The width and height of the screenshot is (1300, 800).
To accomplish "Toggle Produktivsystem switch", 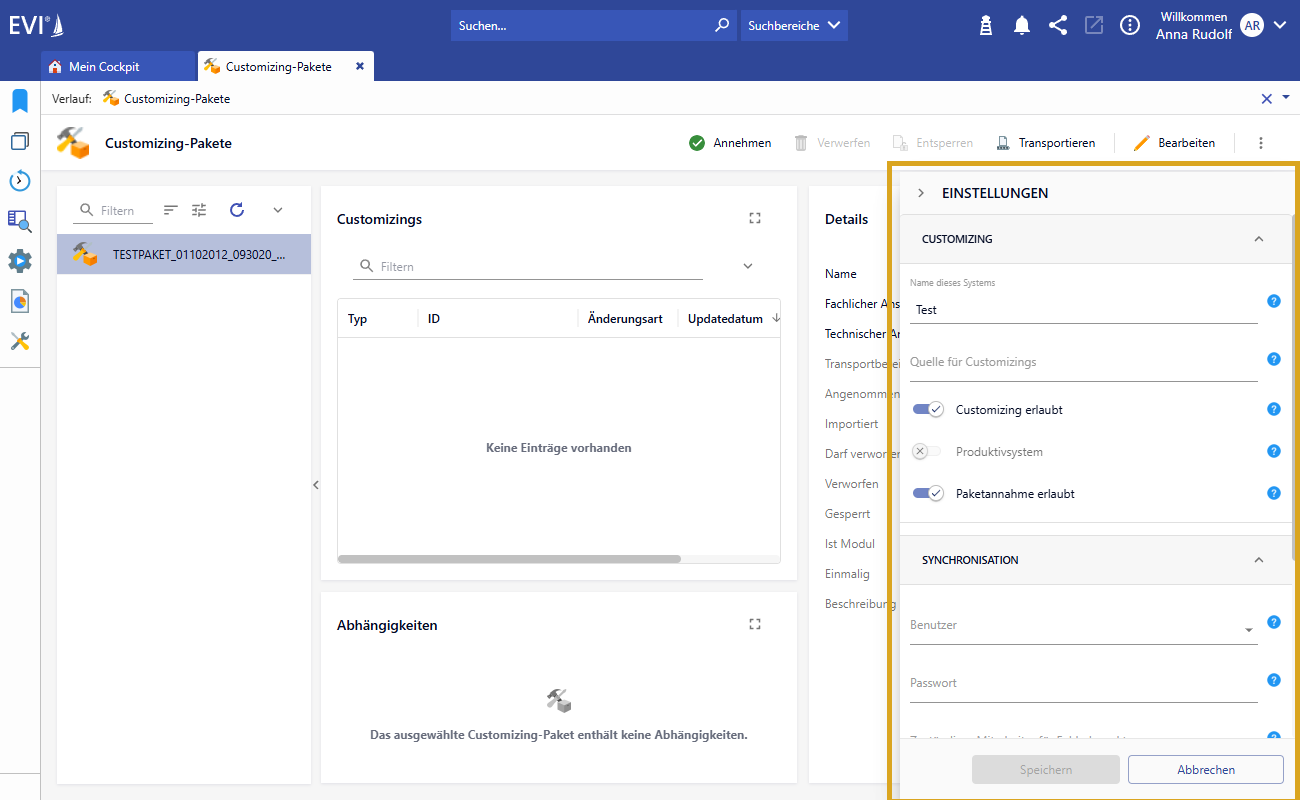I will 927,451.
